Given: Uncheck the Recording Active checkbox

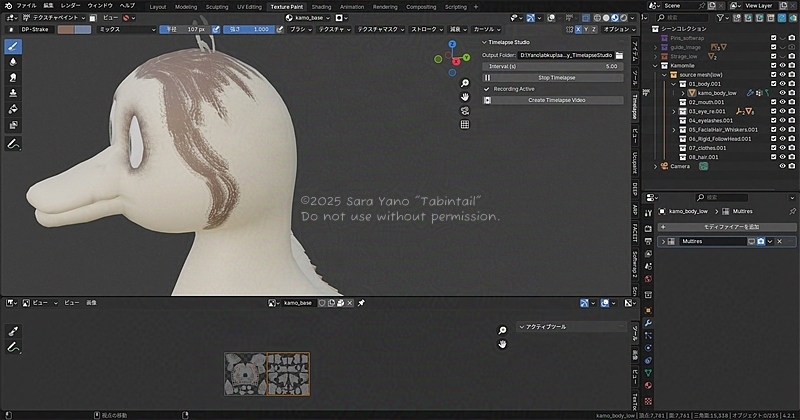Looking at the screenshot, I should pyautogui.click(x=487, y=89).
